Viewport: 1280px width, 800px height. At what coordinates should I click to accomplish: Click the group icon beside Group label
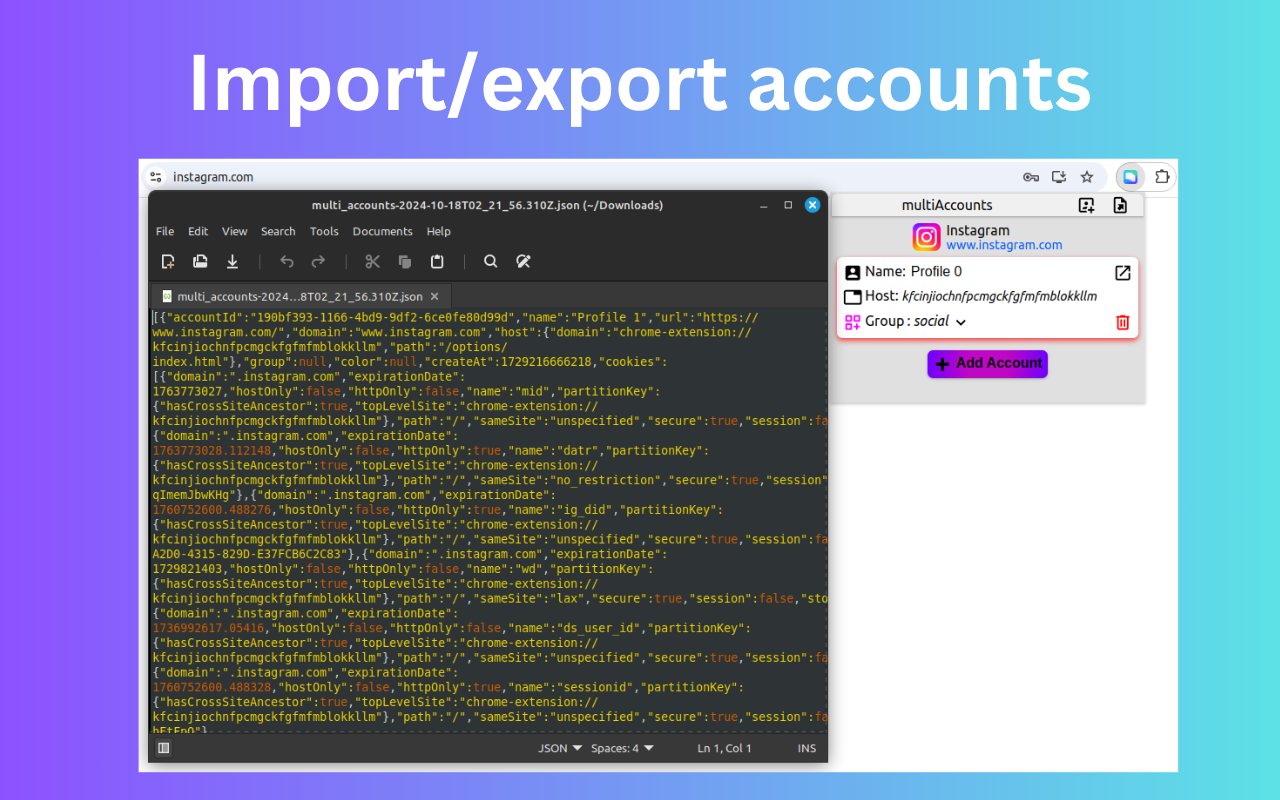[853, 322]
